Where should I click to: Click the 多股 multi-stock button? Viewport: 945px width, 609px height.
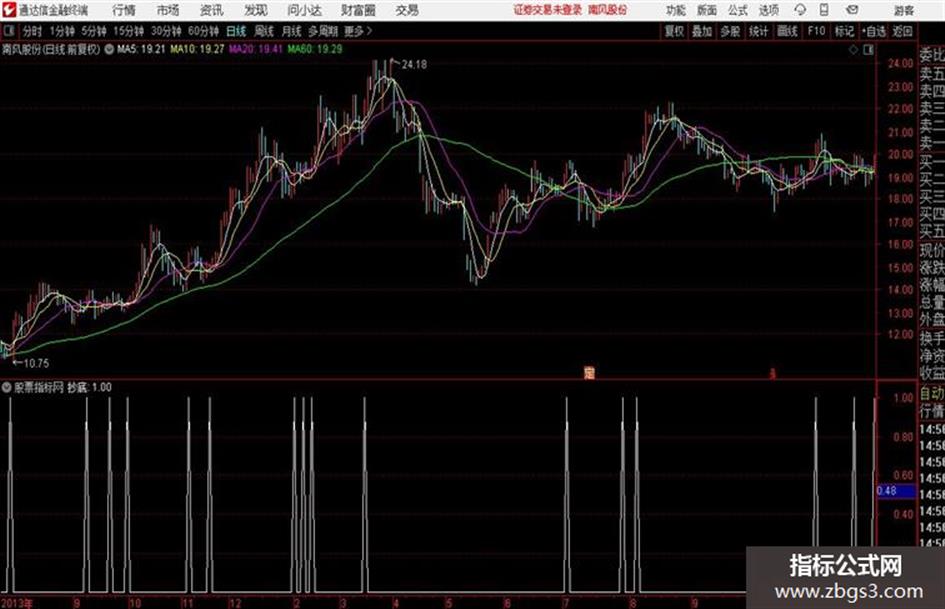pos(730,31)
